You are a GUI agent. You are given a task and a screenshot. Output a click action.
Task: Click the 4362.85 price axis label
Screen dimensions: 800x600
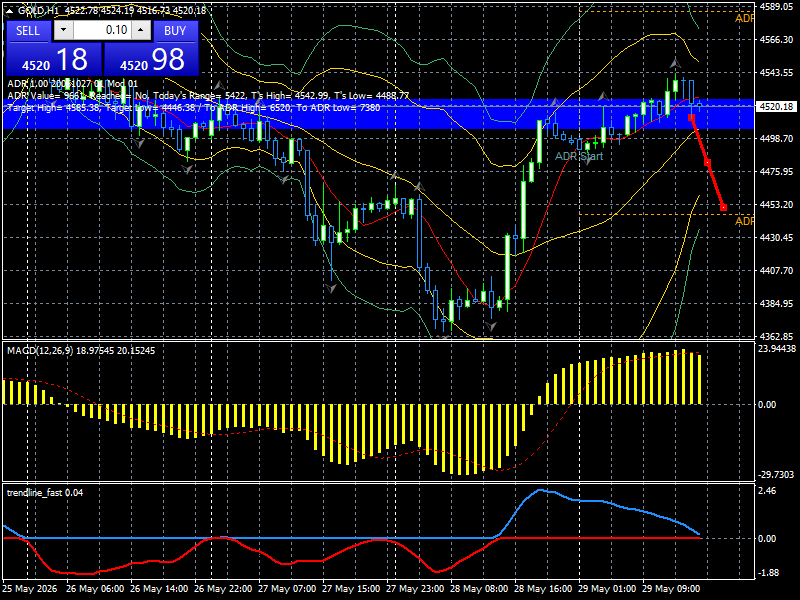[777, 336]
